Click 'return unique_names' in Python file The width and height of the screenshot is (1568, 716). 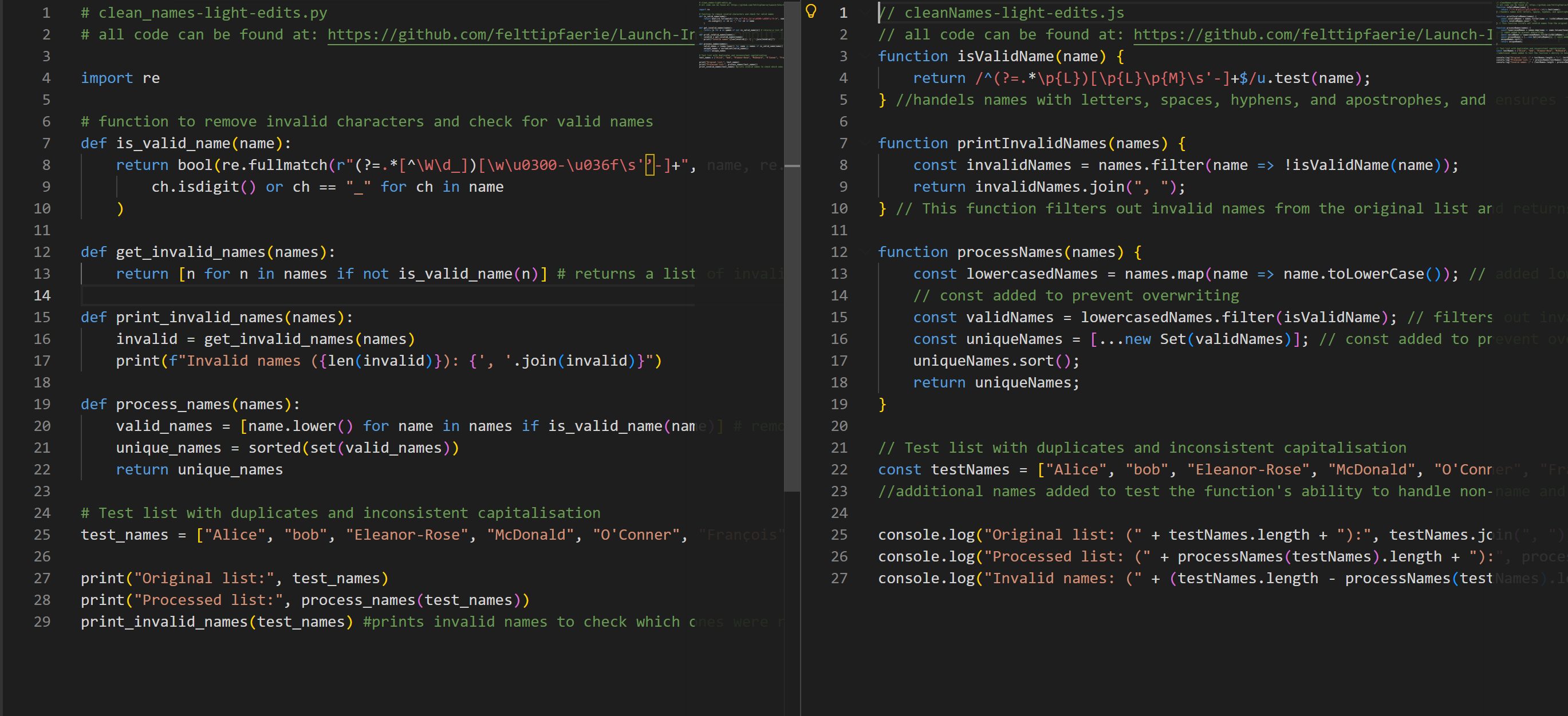coord(200,470)
